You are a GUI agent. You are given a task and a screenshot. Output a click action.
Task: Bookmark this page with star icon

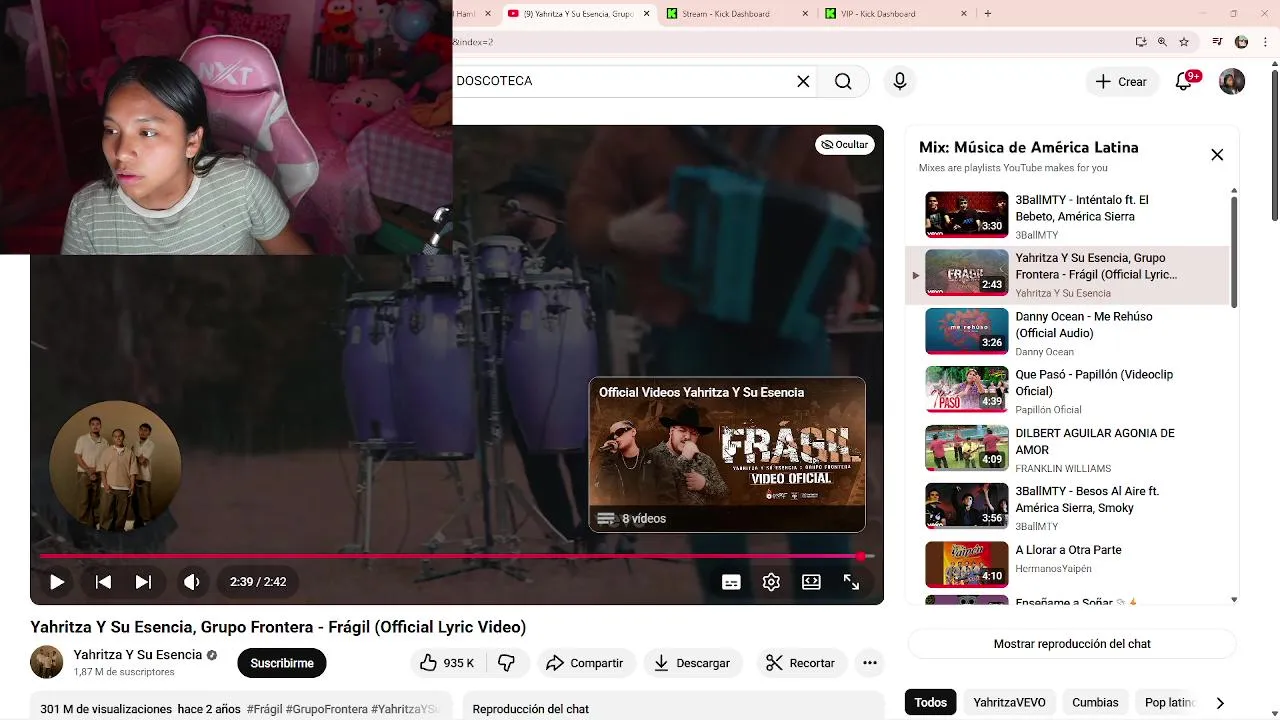1184,42
